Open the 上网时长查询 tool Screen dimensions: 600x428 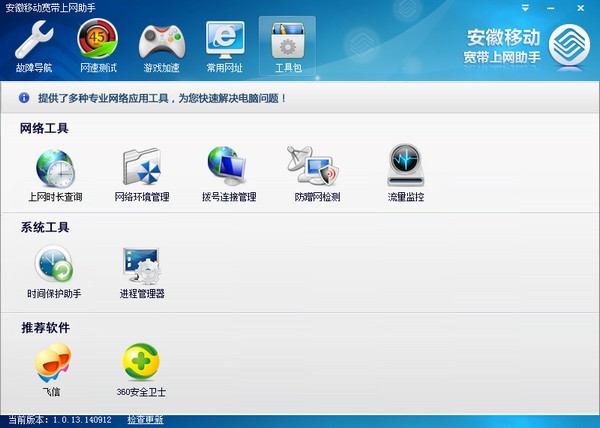coord(55,176)
